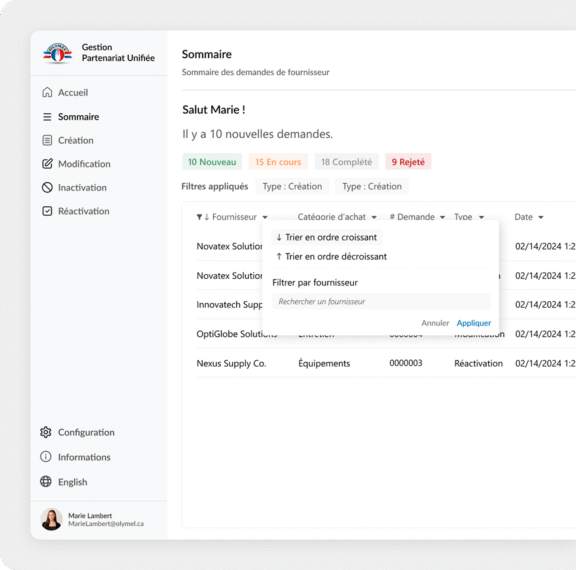Expand the Fournisseur column dropdown arrow
This screenshot has width=576, height=570.
(x=265, y=217)
